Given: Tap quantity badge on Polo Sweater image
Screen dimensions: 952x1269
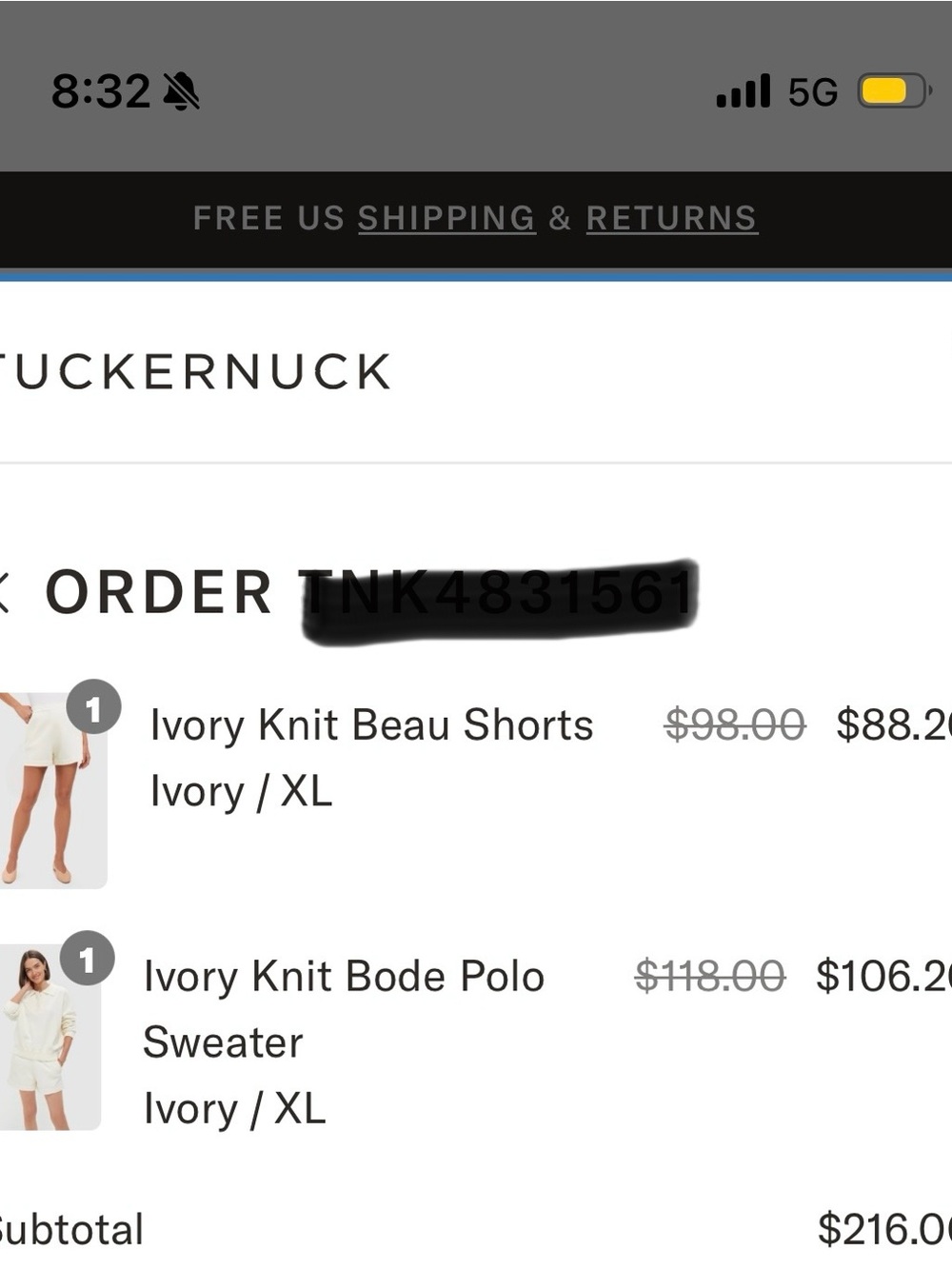Looking at the screenshot, I should pos(88,959).
